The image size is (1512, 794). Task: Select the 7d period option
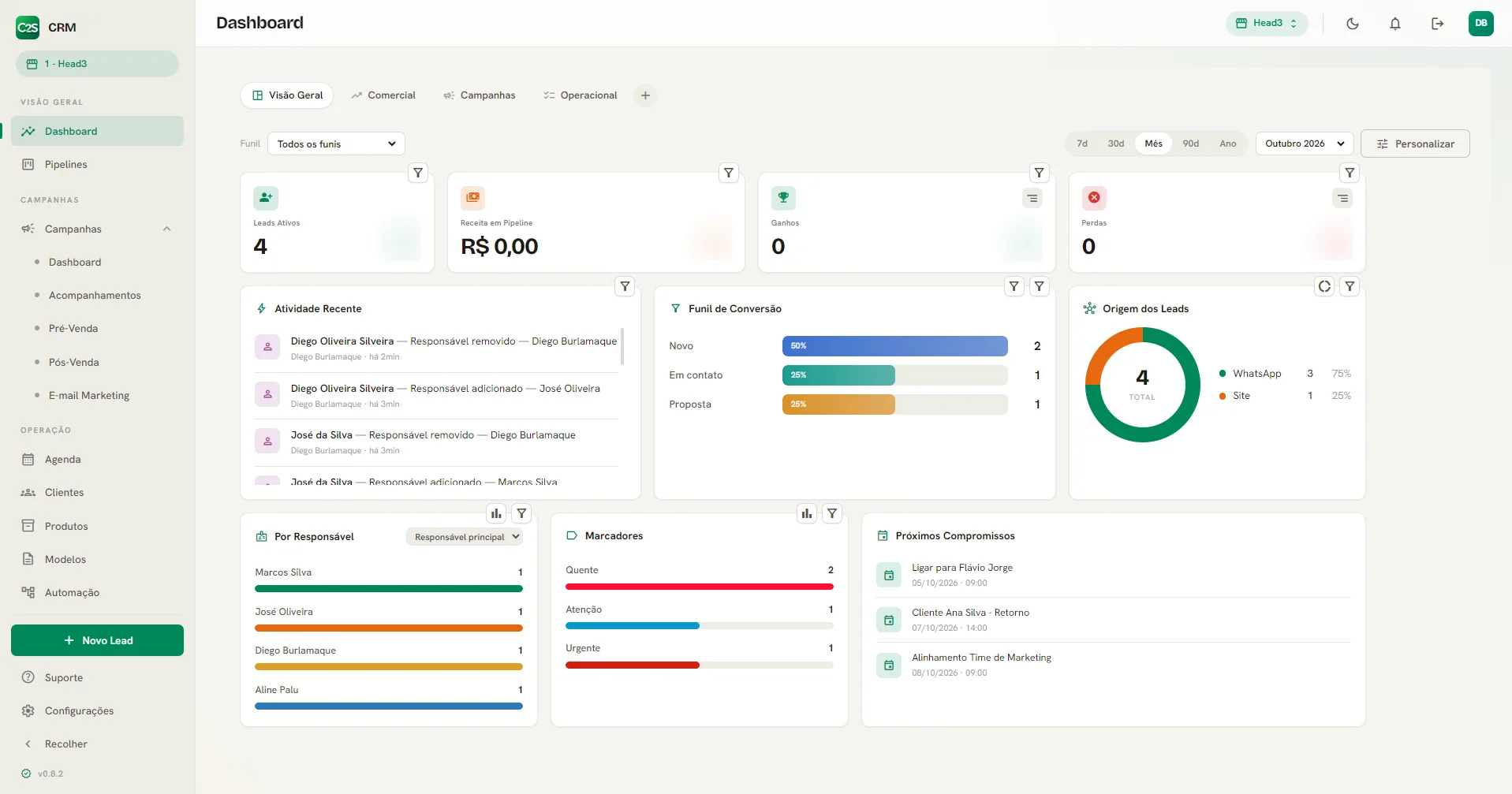pyautogui.click(x=1082, y=144)
